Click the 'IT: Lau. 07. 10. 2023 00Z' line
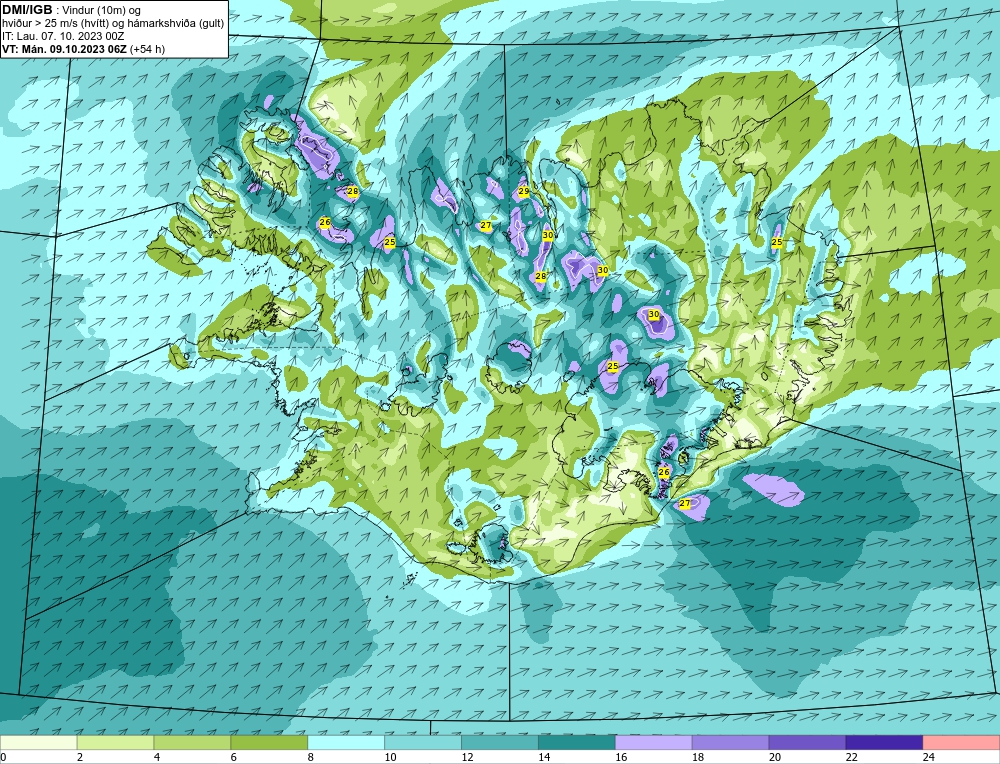This screenshot has height=764, width=1000. [63, 36]
